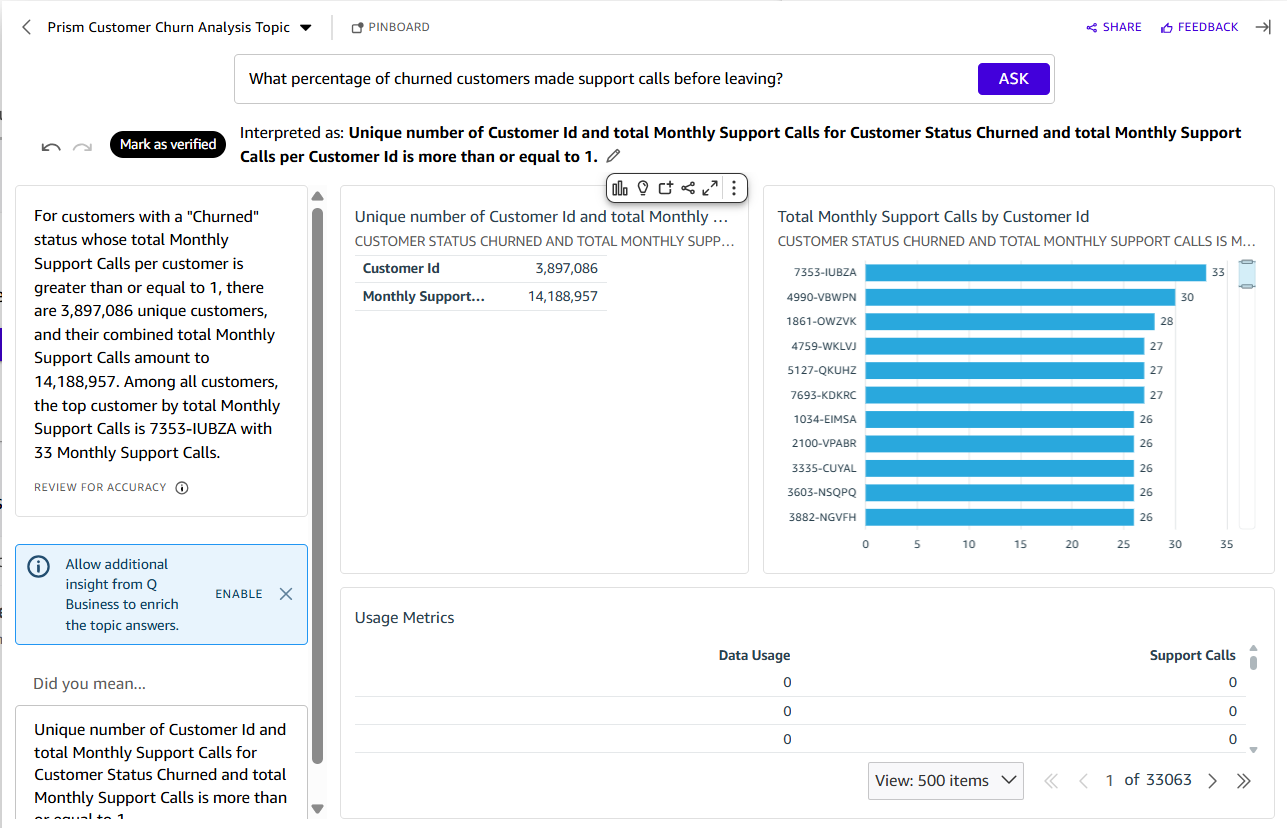The height and width of the screenshot is (828, 1287).
Task: Click the Share link in the header
Action: click(x=1114, y=27)
